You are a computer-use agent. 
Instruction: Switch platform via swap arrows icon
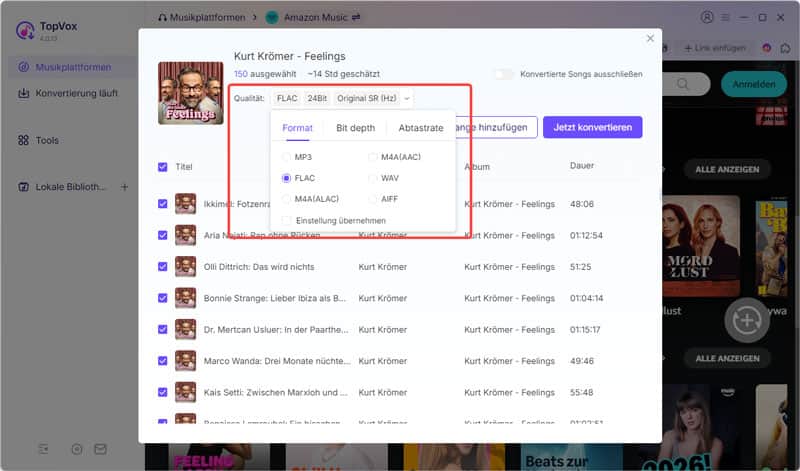[x=356, y=17]
